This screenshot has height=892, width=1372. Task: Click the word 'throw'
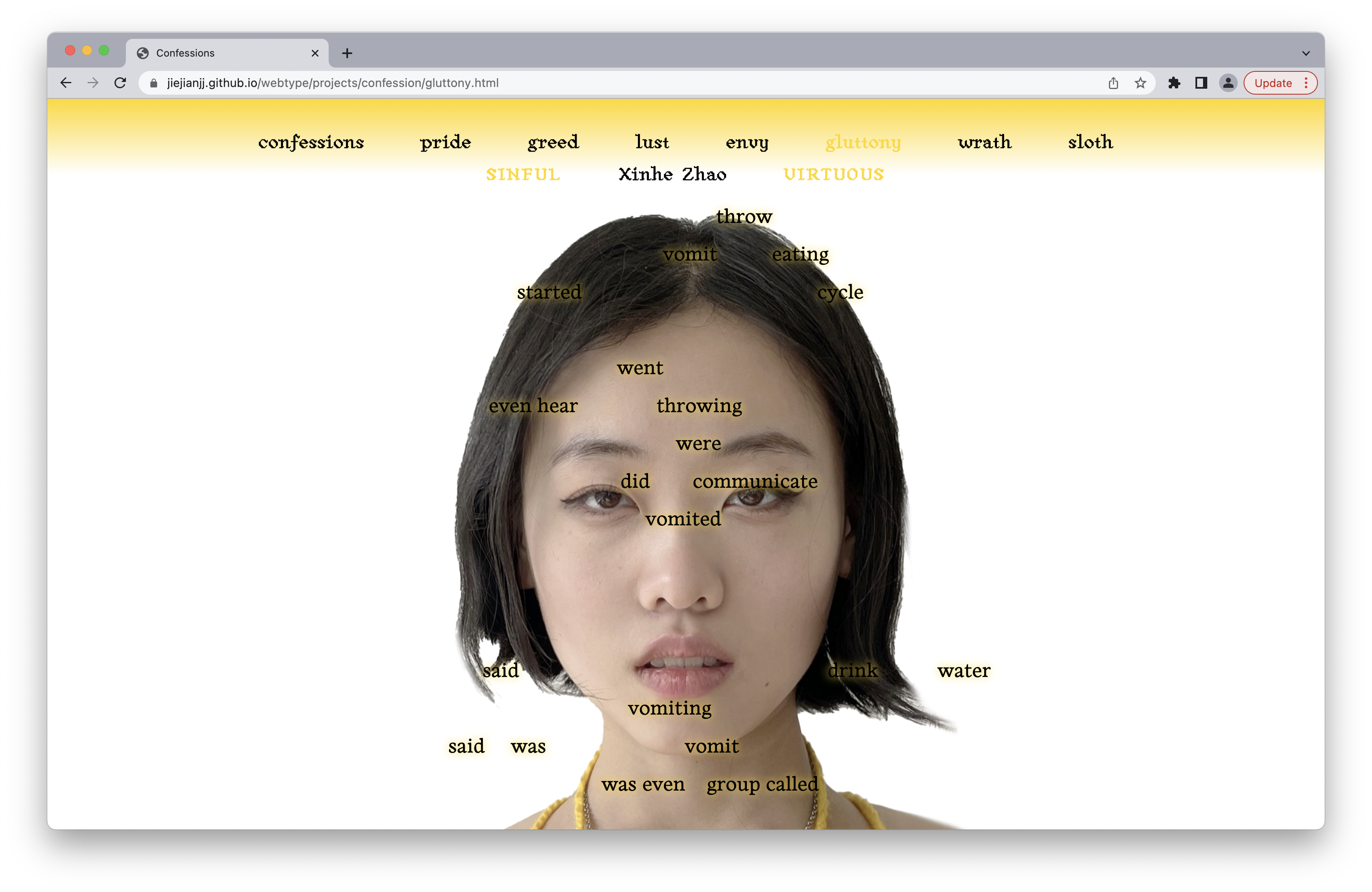click(x=744, y=216)
